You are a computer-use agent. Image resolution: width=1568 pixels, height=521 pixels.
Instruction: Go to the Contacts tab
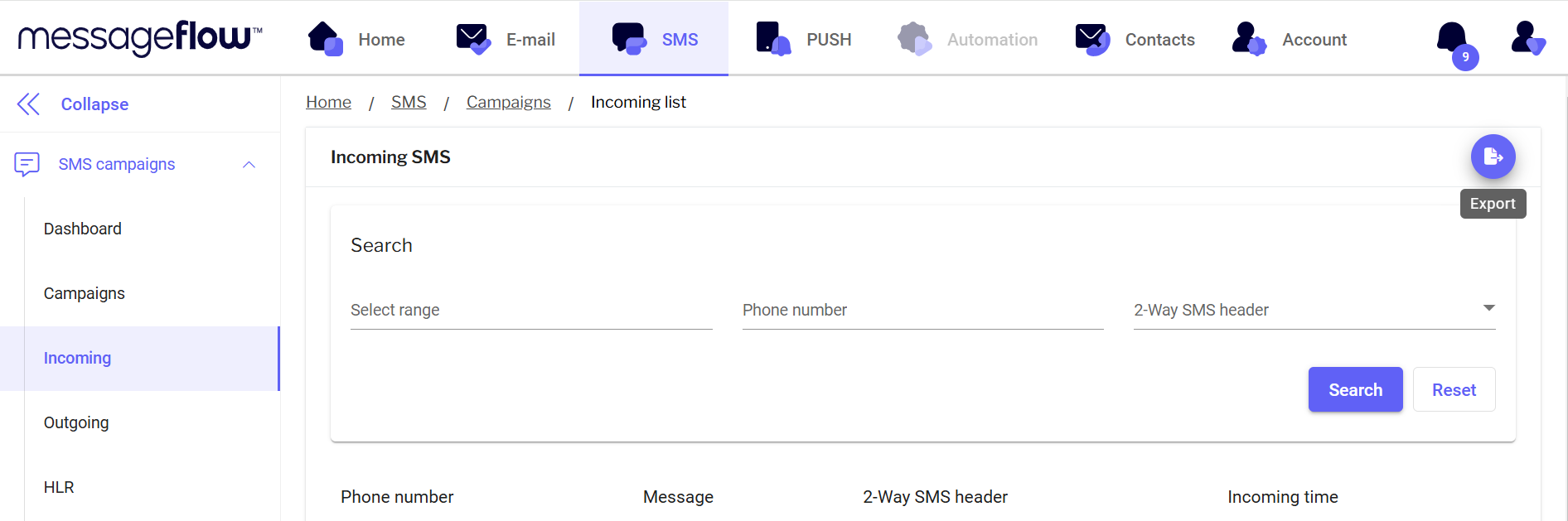pos(1135,39)
